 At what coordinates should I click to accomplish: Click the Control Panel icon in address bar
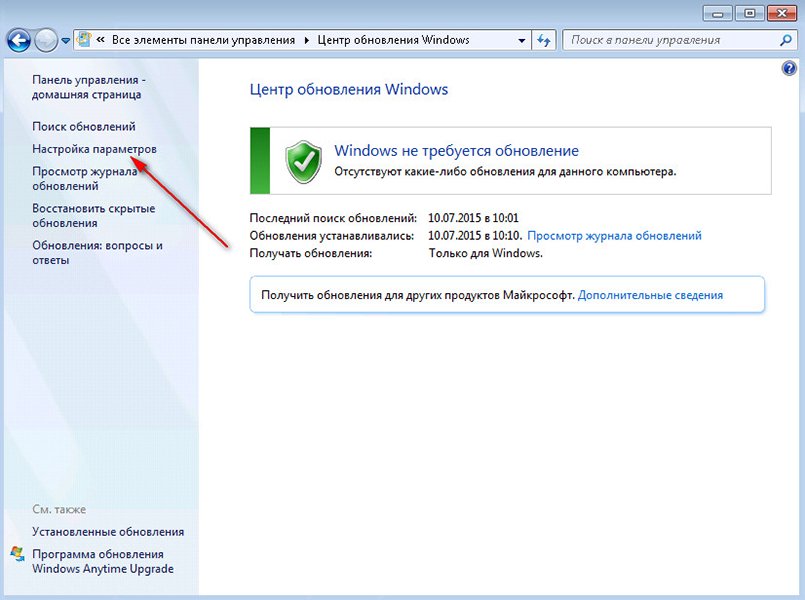(x=84, y=40)
